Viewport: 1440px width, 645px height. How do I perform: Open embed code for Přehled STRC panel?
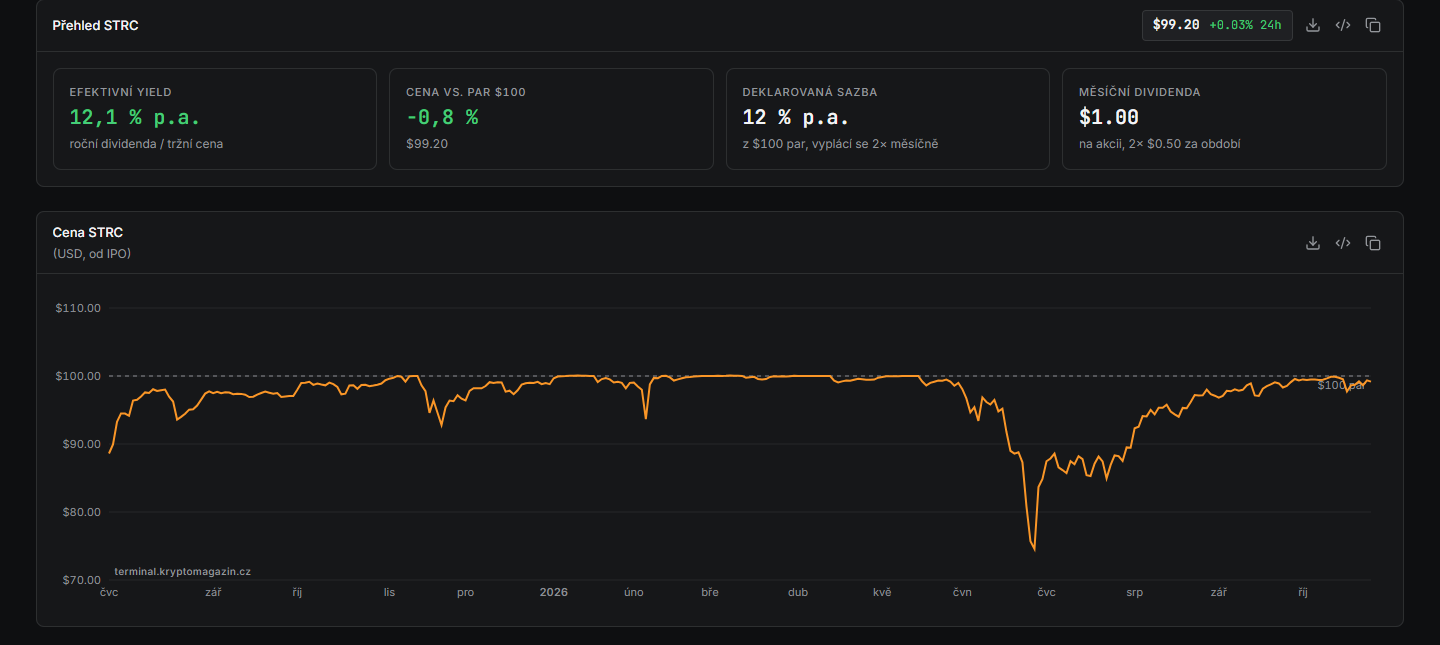pyautogui.click(x=1343, y=25)
